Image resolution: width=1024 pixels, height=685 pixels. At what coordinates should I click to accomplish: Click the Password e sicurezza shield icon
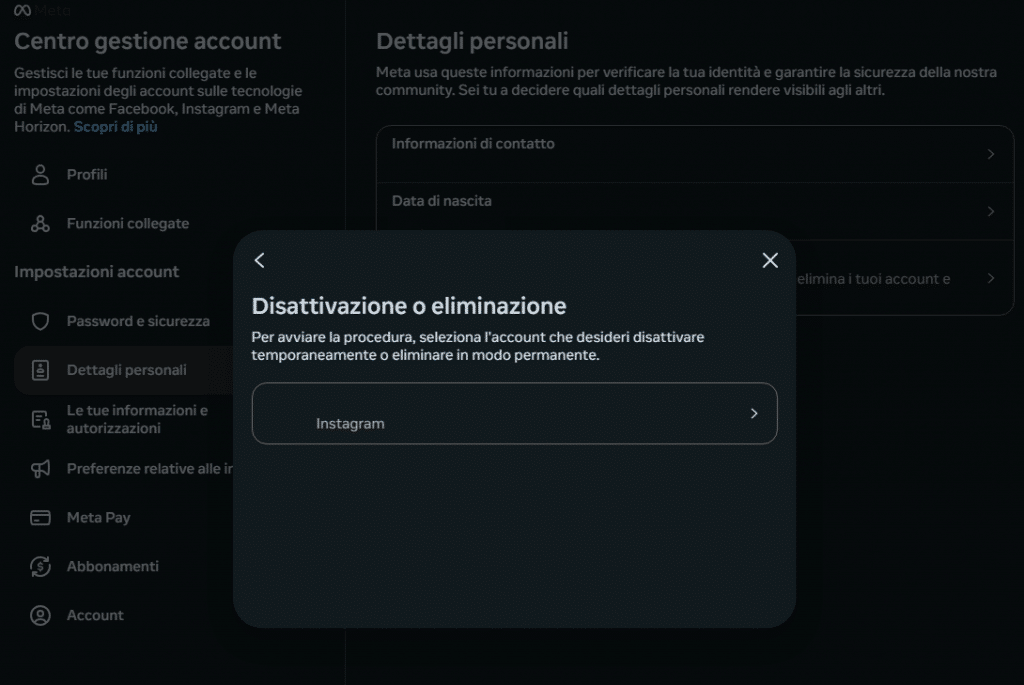(x=40, y=321)
